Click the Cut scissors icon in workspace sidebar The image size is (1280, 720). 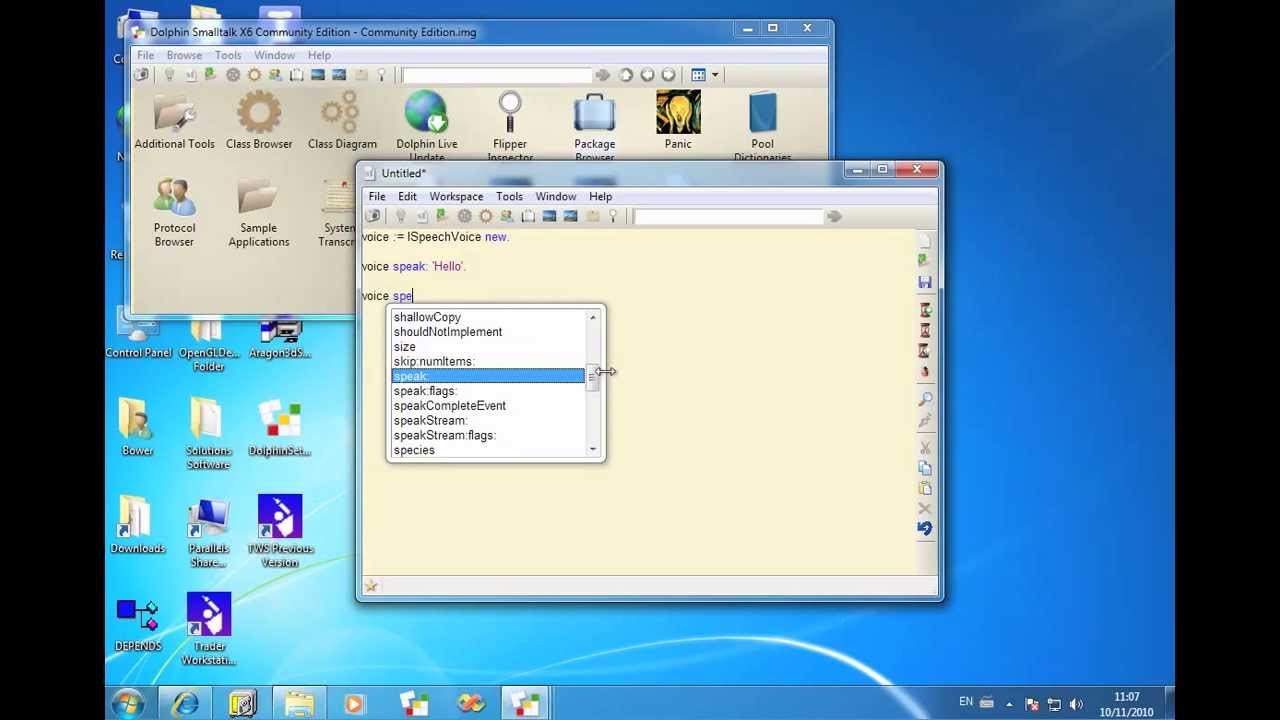pos(925,447)
